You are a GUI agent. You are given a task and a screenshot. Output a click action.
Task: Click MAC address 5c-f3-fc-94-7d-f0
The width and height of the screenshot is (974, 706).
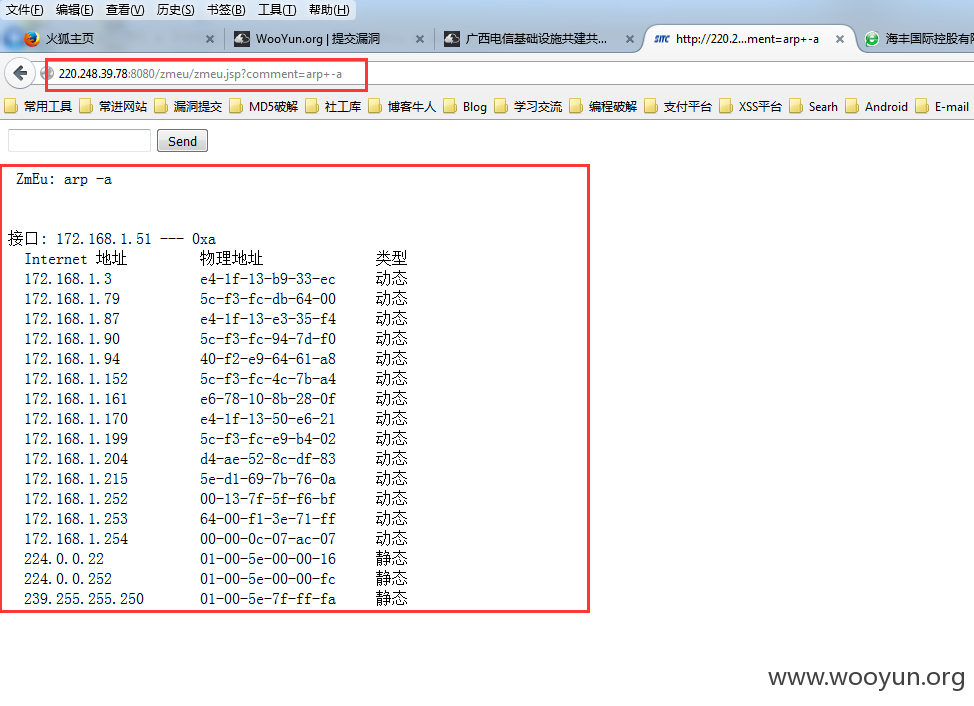point(268,338)
